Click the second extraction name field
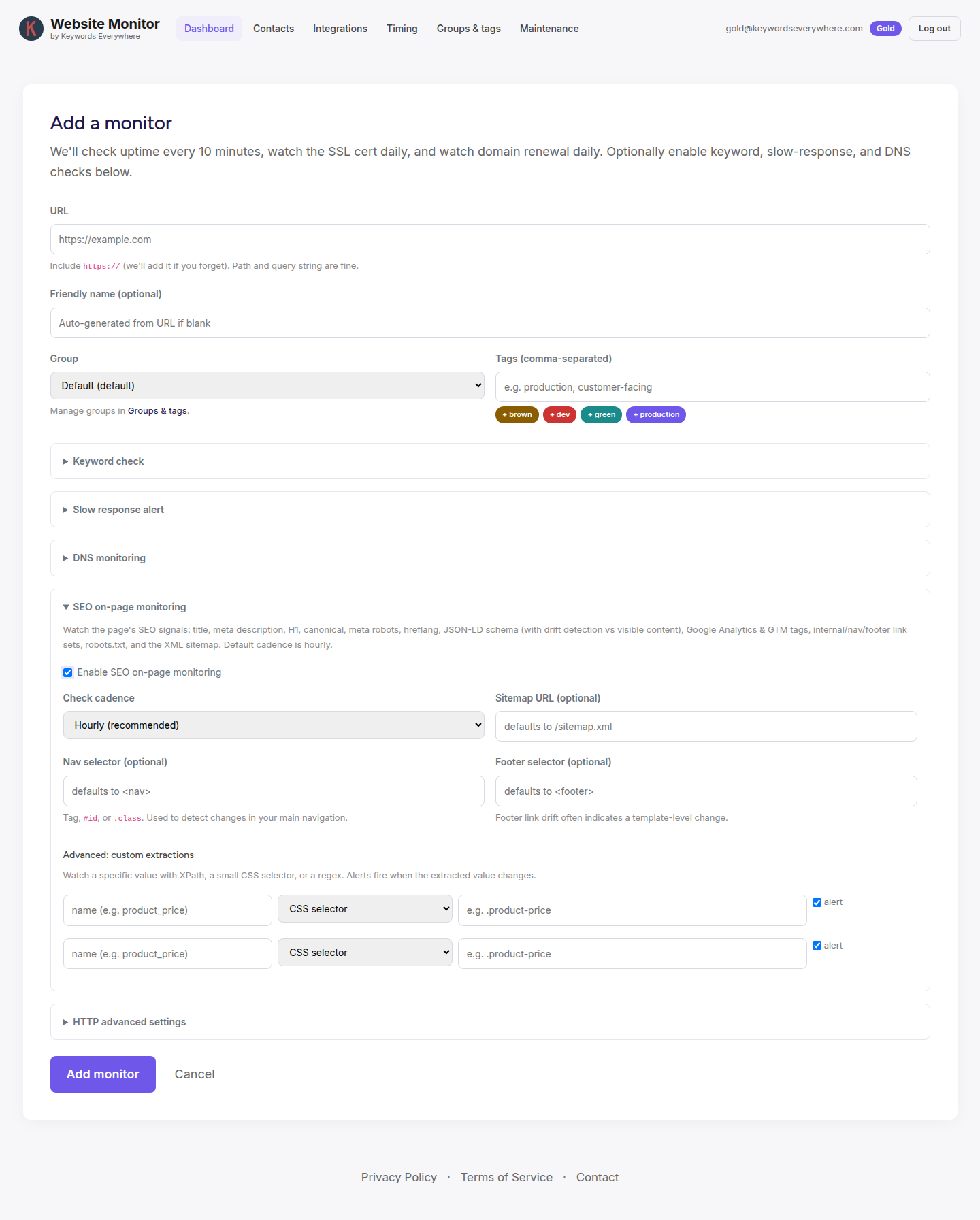This screenshot has height=1220, width=980. click(167, 954)
